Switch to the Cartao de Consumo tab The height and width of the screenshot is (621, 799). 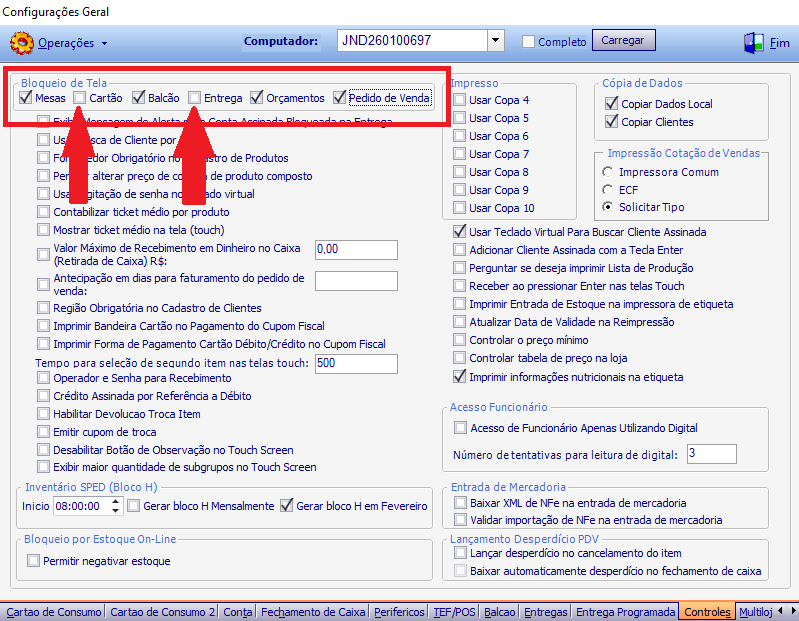54,612
